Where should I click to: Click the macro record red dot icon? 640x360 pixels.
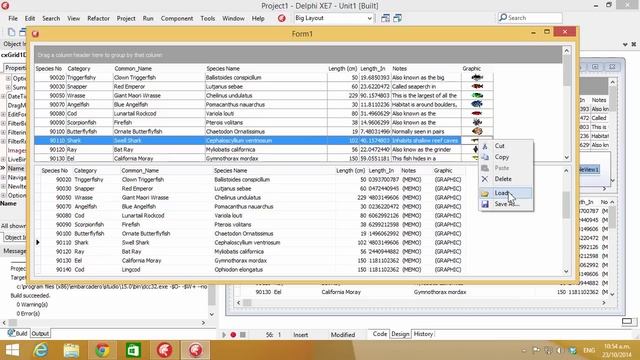233,335
